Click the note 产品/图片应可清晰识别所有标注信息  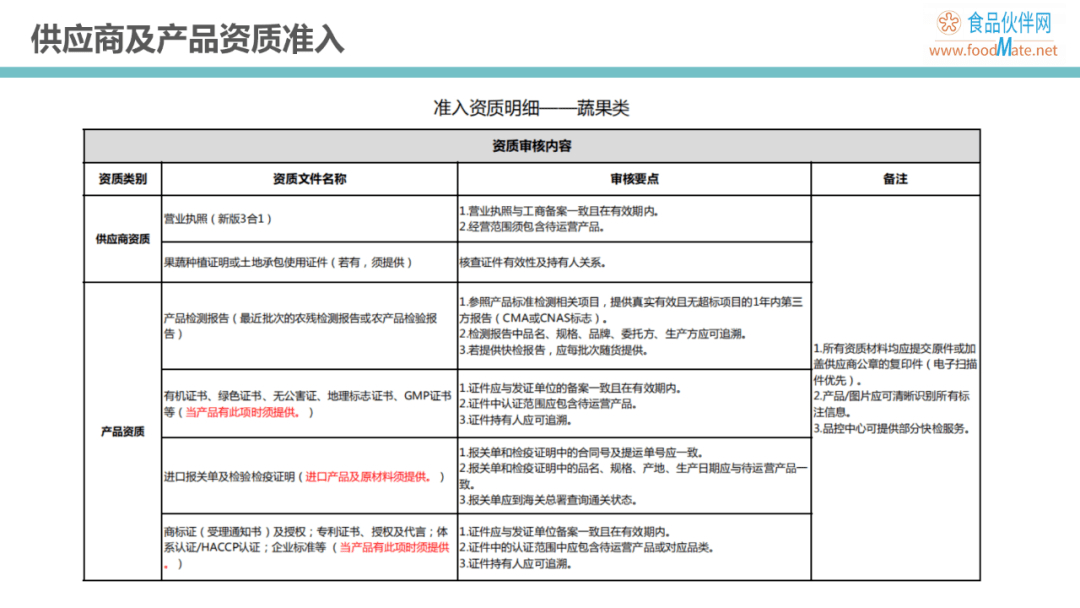point(891,404)
